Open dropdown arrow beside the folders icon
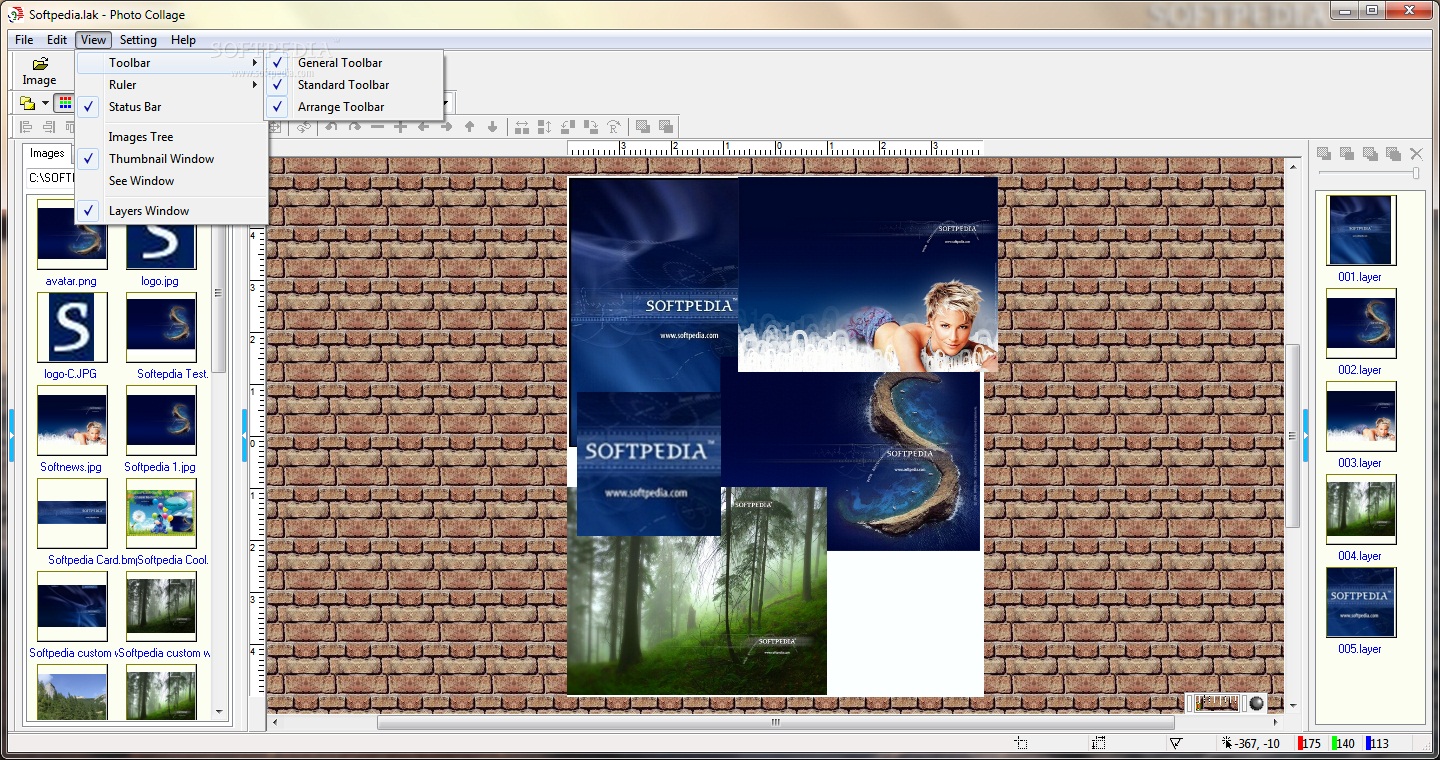Image resolution: width=1440 pixels, height=760 pixels. point(45,104)
